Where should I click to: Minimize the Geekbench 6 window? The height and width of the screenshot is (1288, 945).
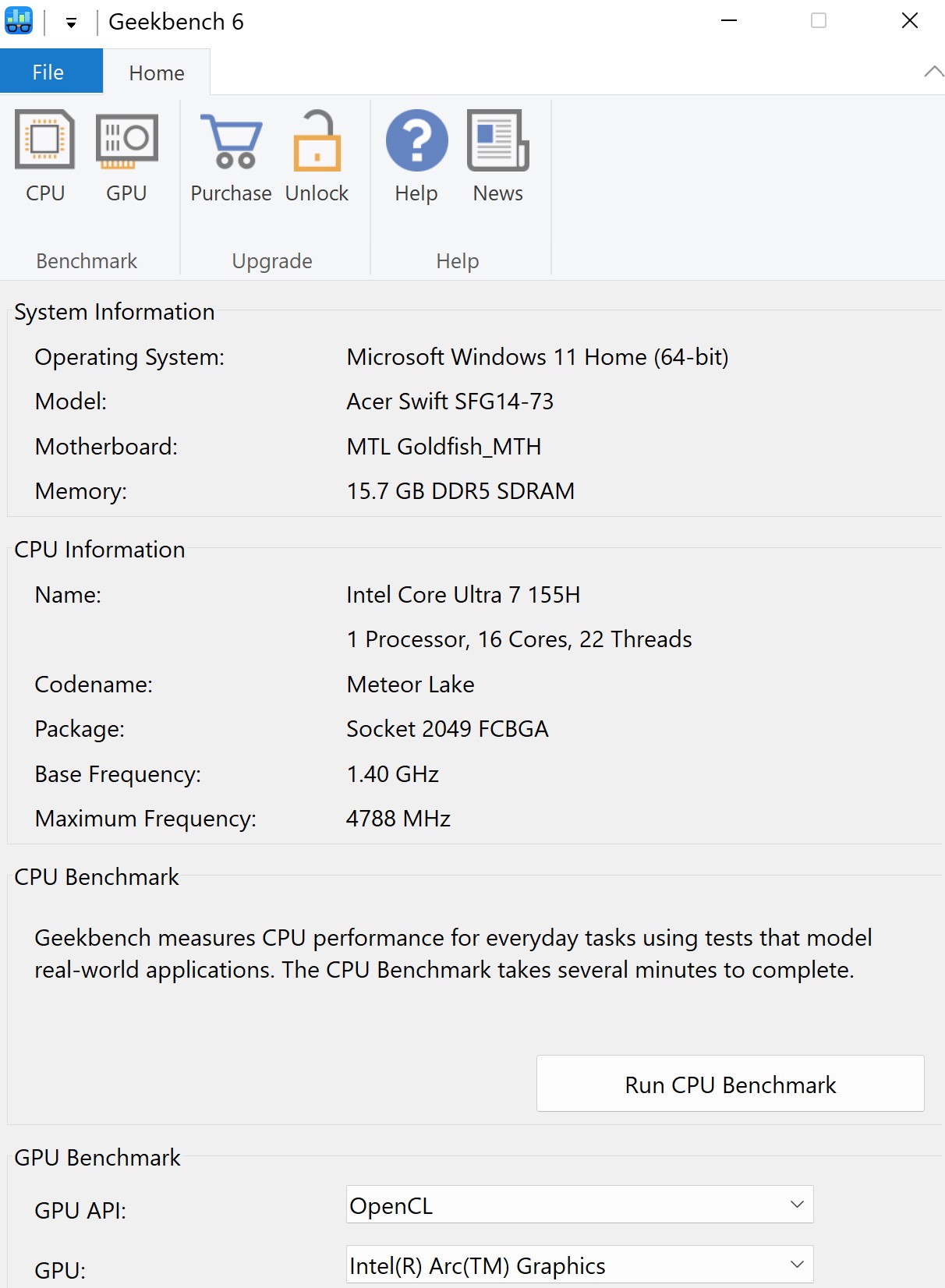point(729,21)
